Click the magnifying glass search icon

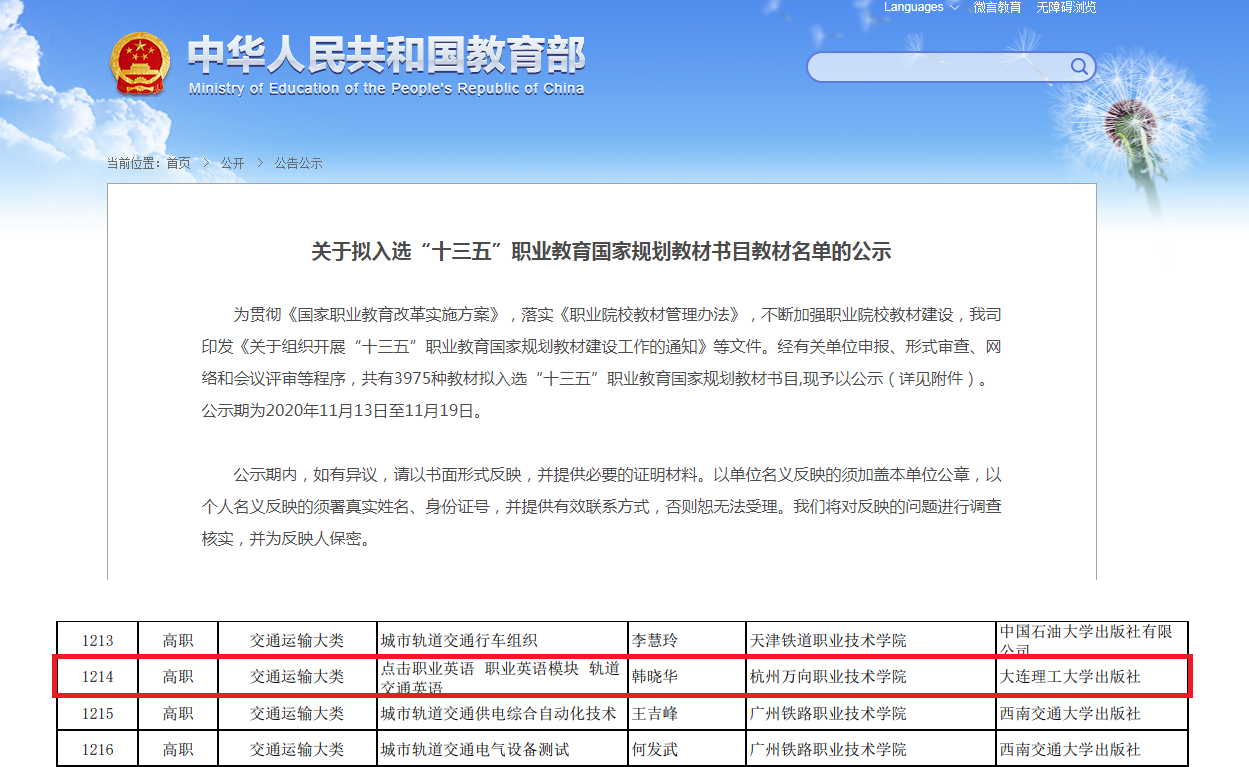(x=1079, y=67)
